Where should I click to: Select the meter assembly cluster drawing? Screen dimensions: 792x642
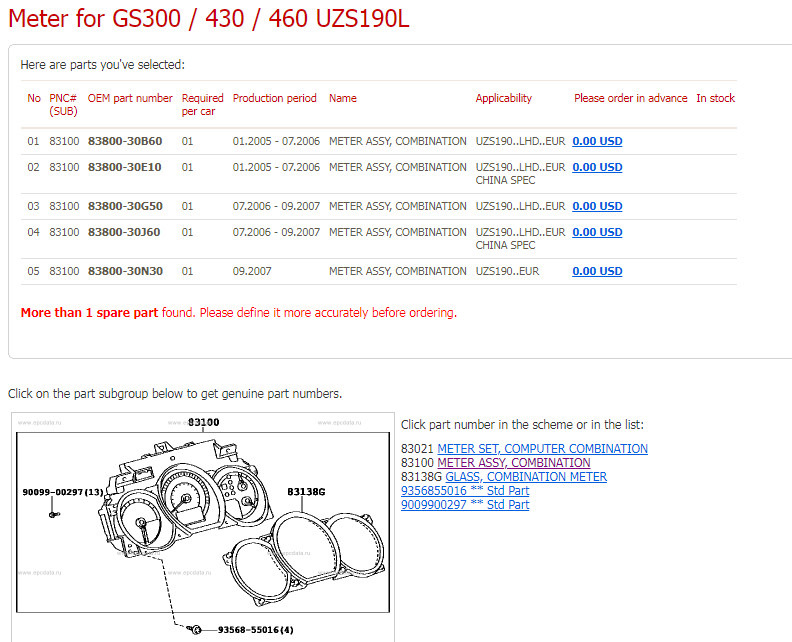pos(184,500)
